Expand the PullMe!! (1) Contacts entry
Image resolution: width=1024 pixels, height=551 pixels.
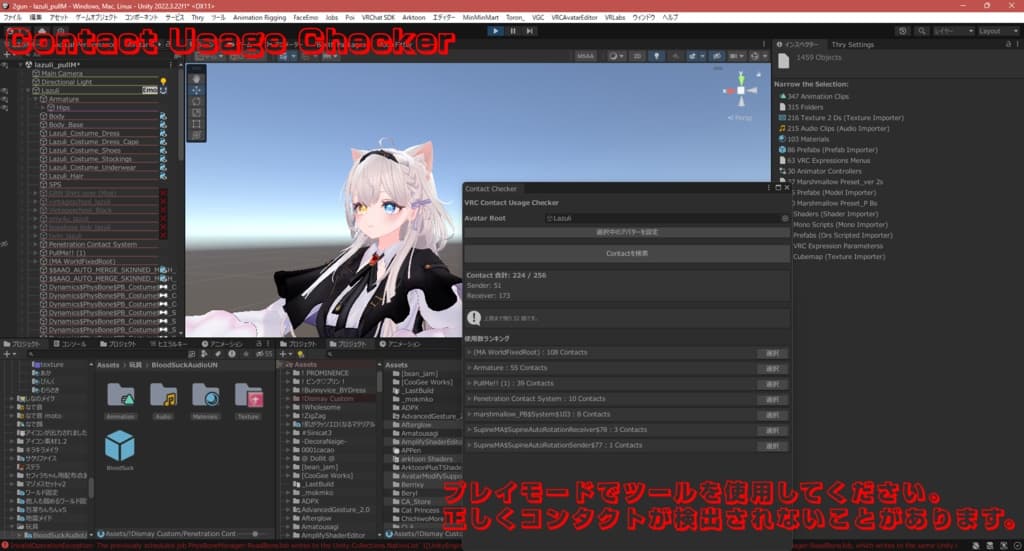pyautogui.click(x=468, y=383)
